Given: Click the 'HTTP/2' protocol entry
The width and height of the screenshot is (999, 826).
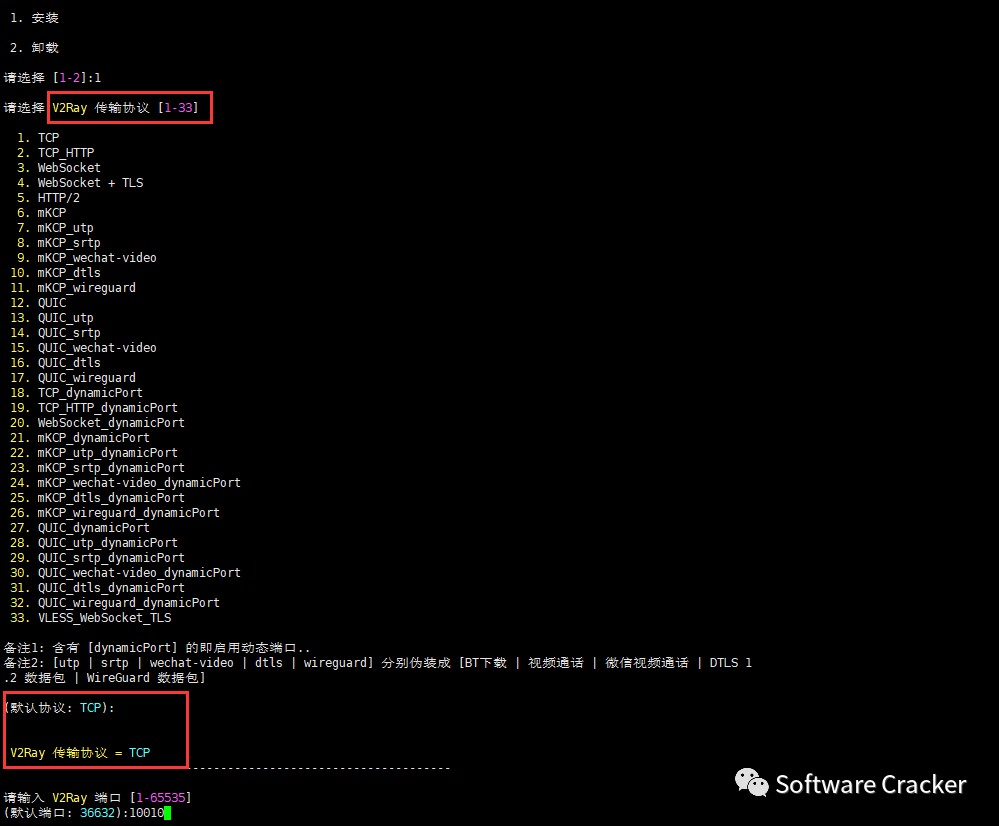Looking at the screenshot, I should [58, 198].
